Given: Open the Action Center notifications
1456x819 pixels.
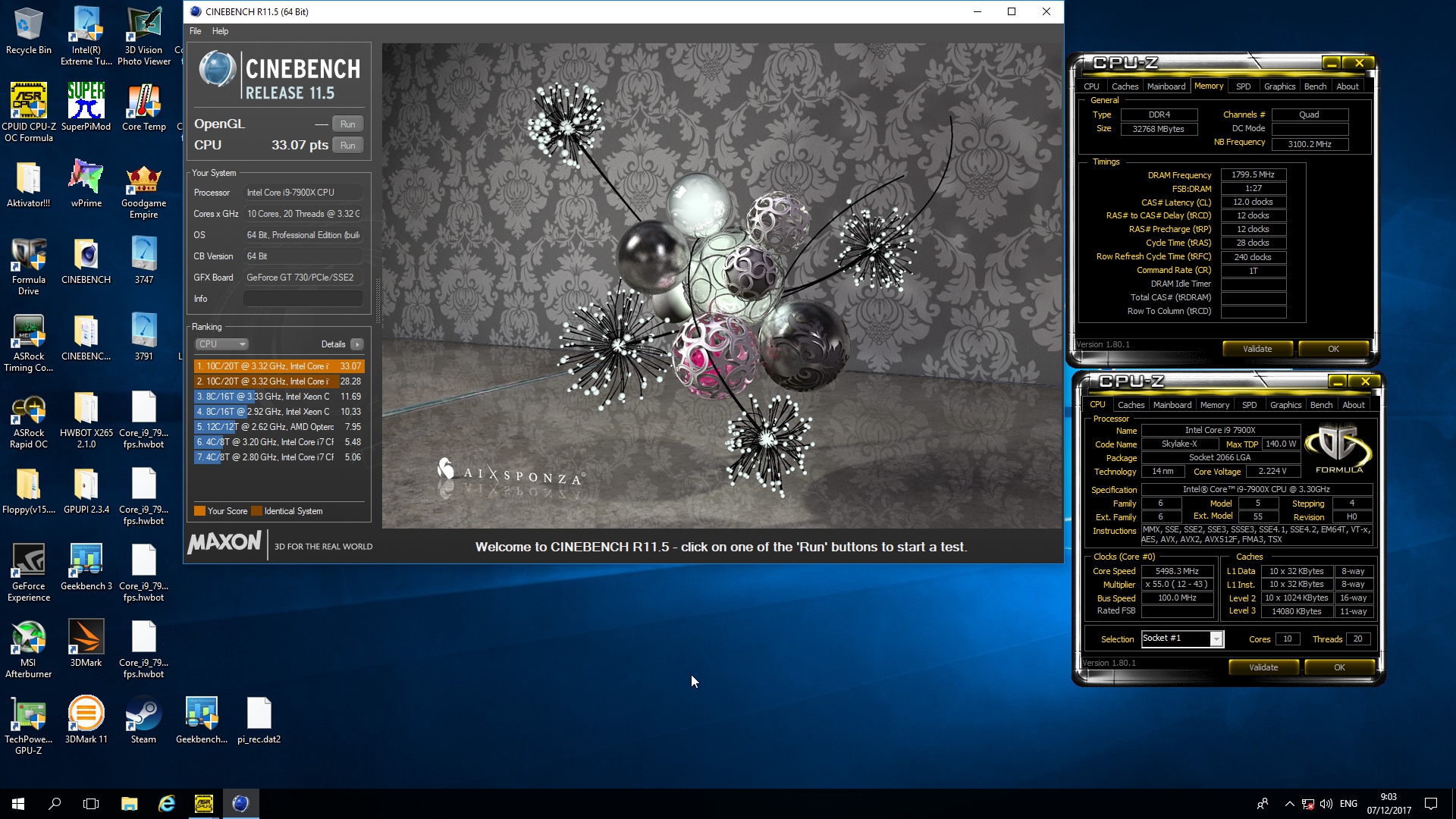Looking at the screenshot, I should click(1431, 804).
